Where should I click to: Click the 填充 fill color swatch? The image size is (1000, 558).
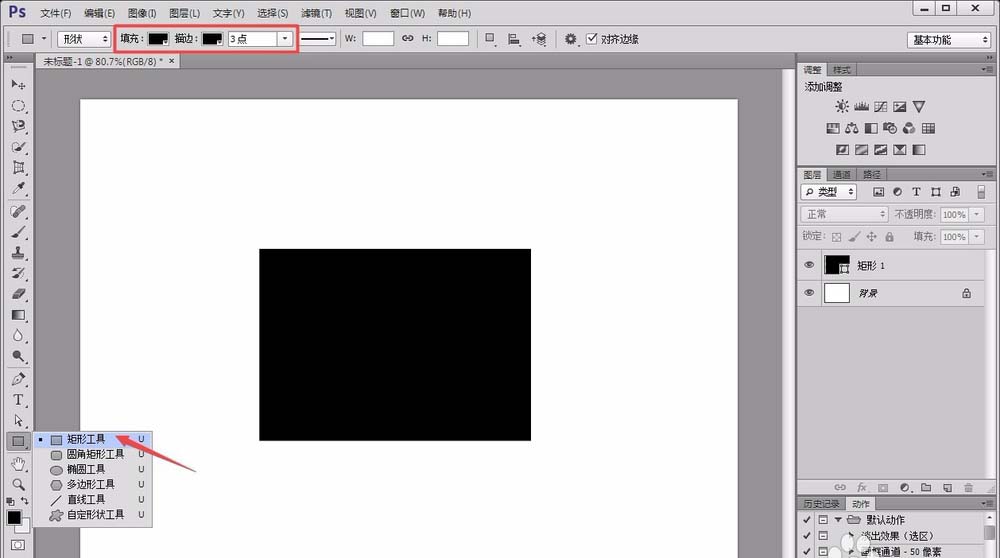[158, 39]
